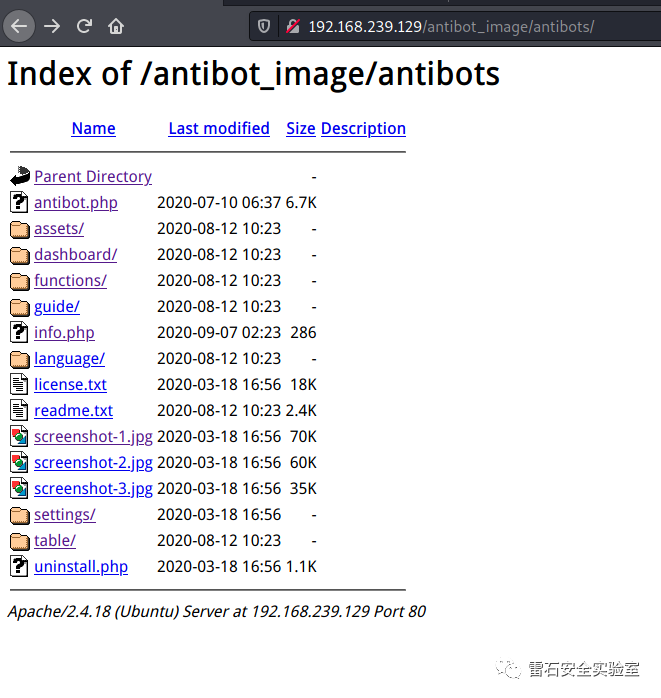The image size is (661, 698).
Task: Go back with the browser back arrow
Action: (19, 26)
